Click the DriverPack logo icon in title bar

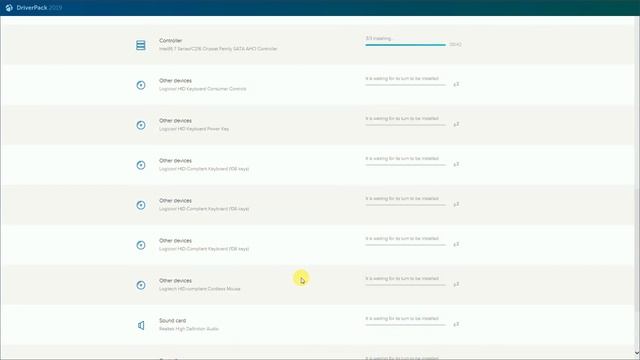(9, 8)
